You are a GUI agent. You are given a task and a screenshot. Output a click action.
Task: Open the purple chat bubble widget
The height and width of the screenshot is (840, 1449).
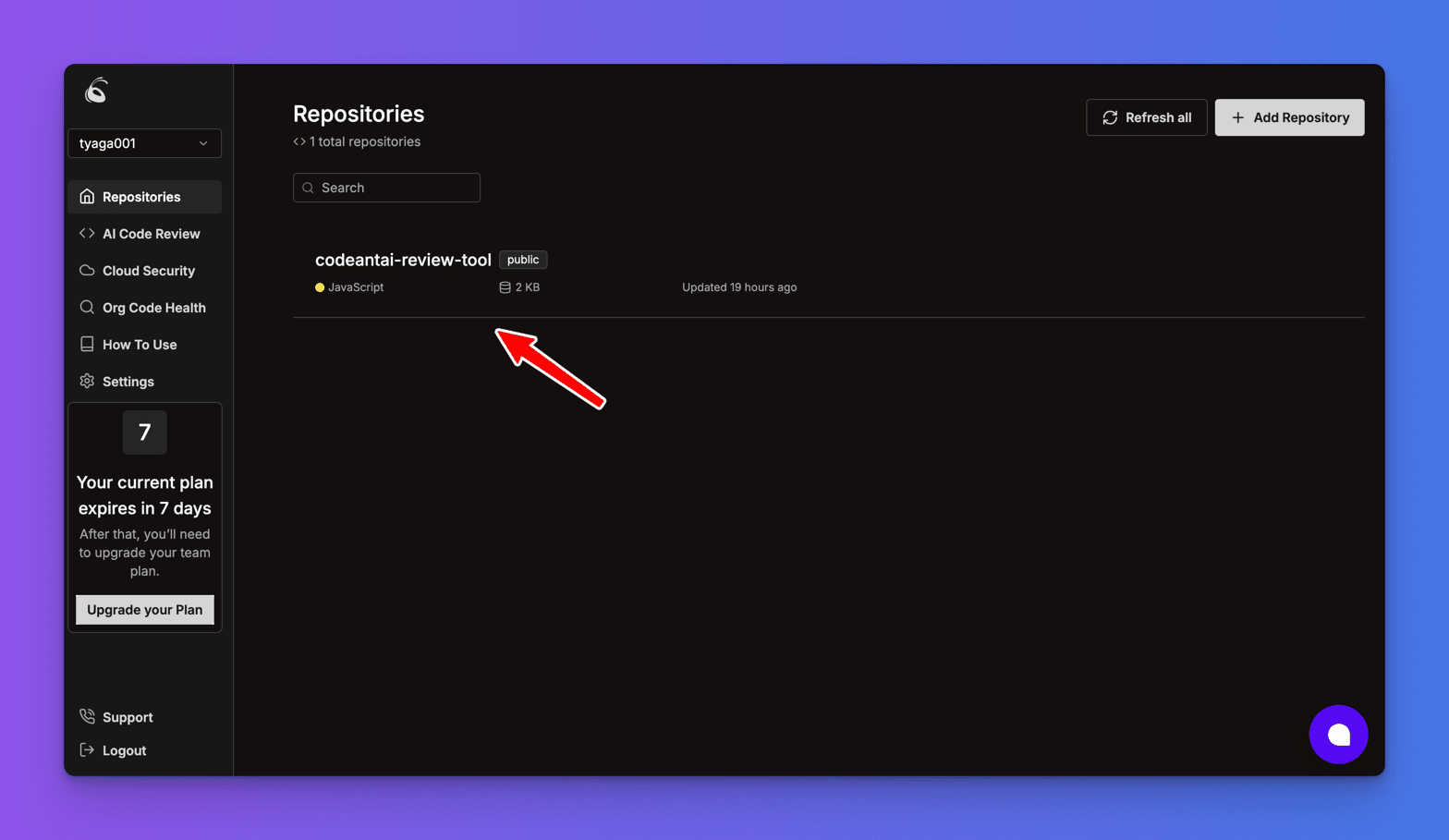coord(1338,735)
